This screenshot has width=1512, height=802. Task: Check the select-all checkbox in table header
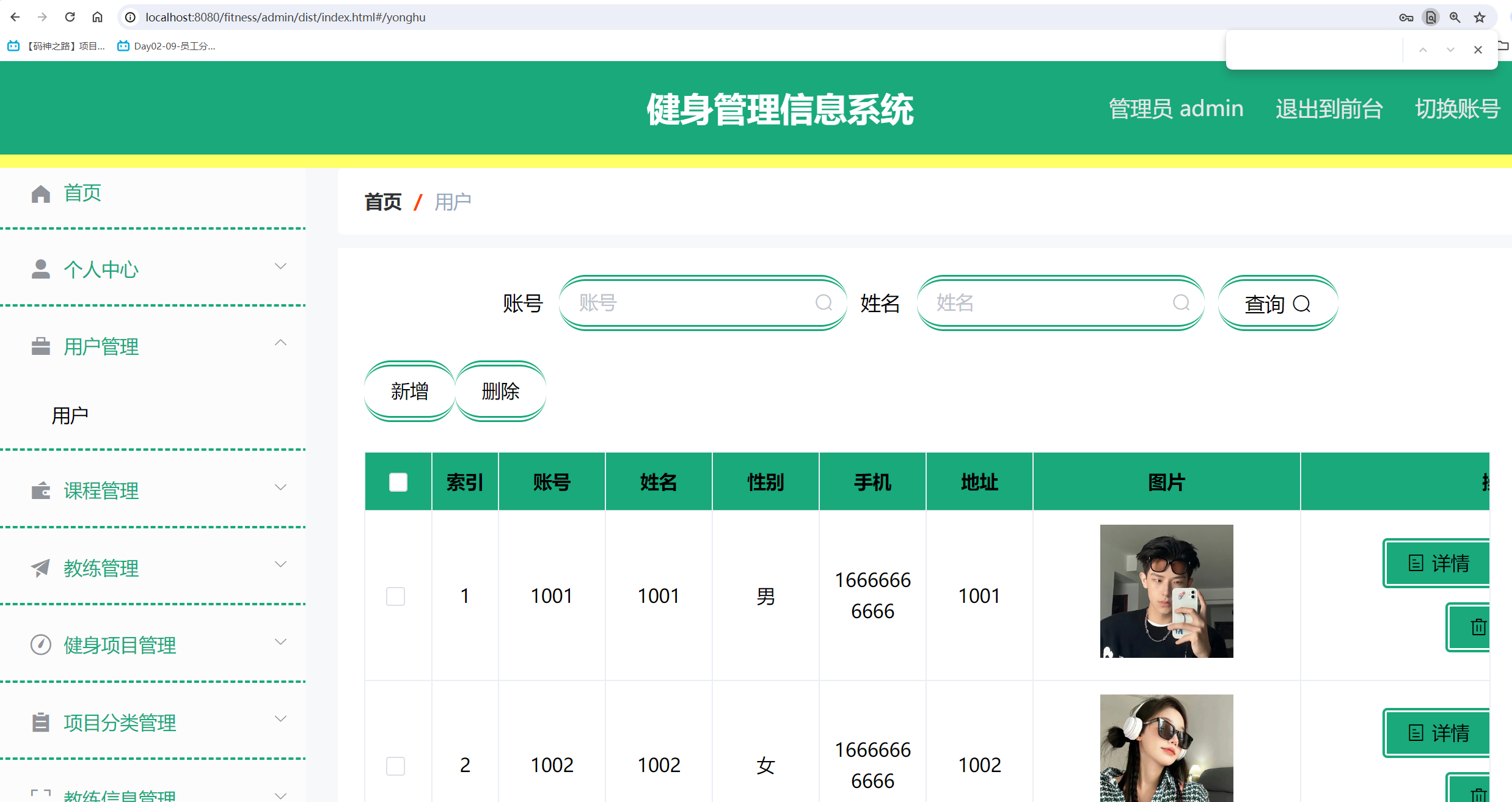[398, 481]
